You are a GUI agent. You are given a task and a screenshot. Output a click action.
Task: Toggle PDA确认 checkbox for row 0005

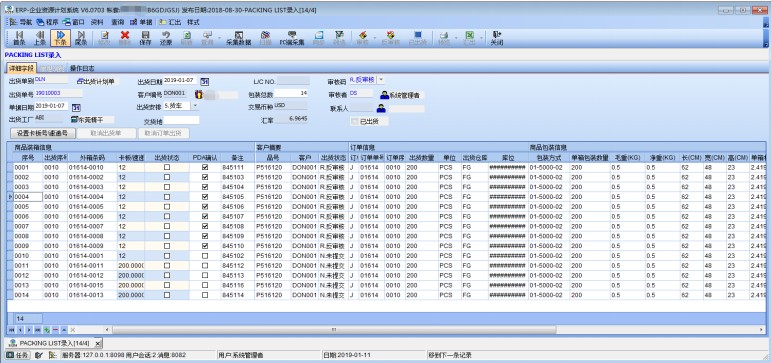(x=205, y=207)
